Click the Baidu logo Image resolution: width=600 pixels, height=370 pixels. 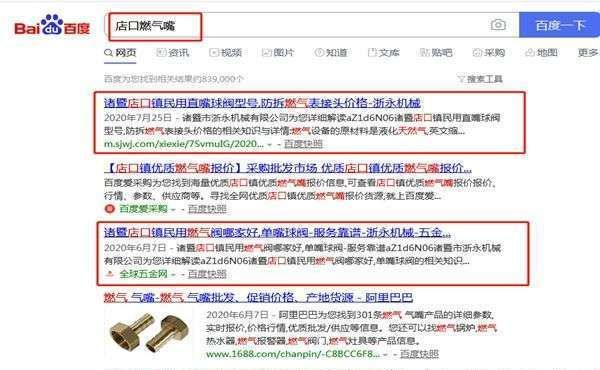pos(52,26)
